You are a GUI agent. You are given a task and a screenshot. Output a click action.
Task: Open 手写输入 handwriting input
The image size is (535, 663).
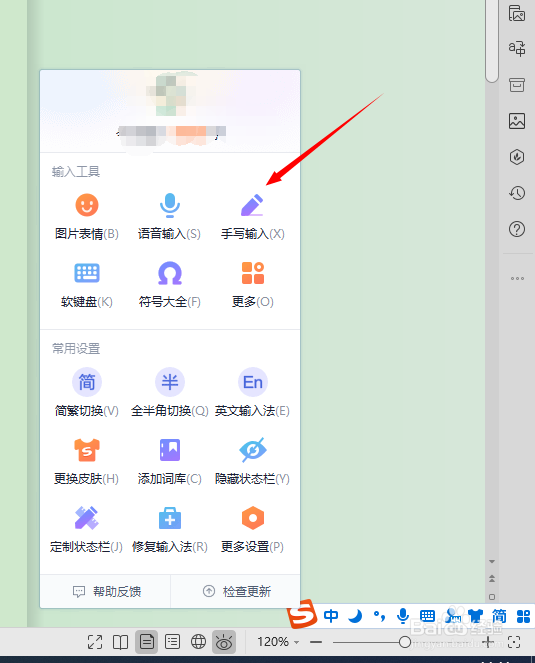point(252,217)
